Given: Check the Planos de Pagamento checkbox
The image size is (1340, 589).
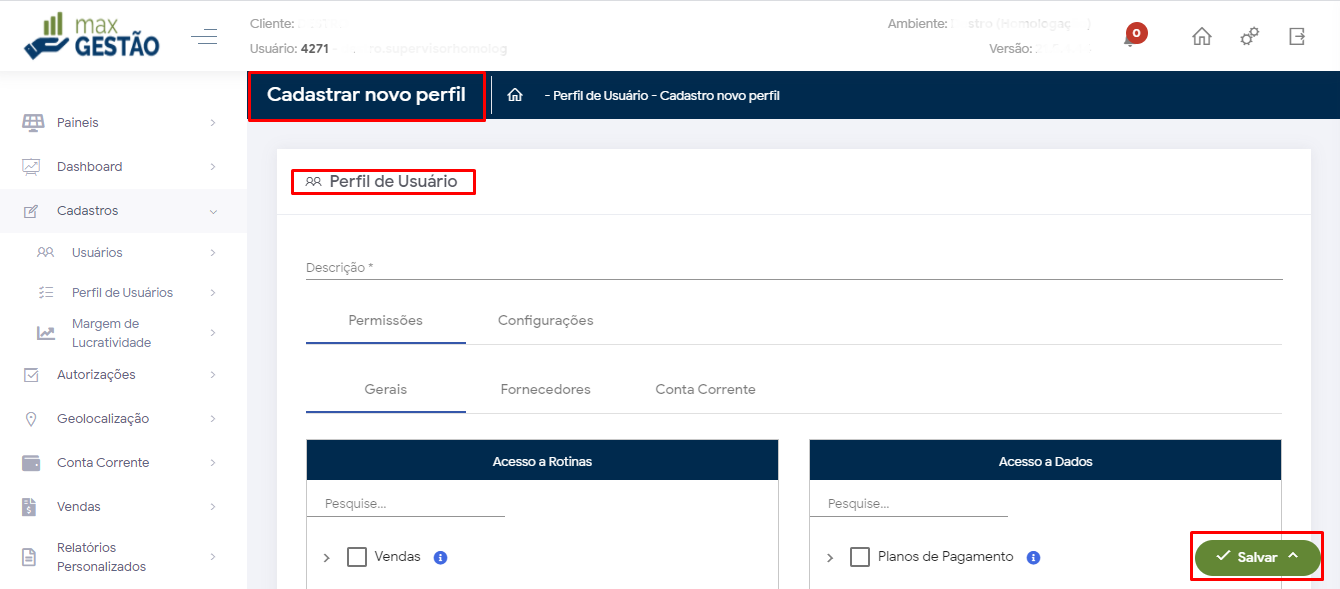Looking at the screenshot, I should point(860,557).
